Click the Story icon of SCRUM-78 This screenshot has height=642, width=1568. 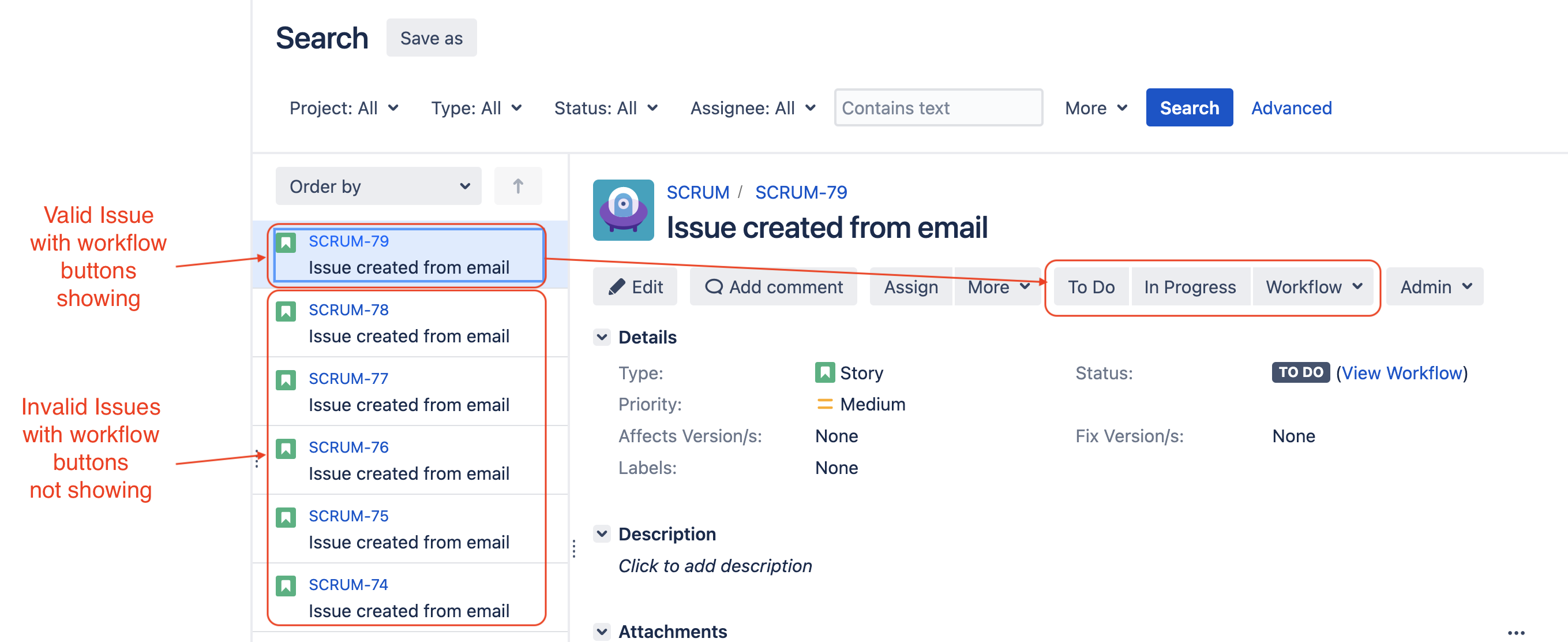pos(286,311)
